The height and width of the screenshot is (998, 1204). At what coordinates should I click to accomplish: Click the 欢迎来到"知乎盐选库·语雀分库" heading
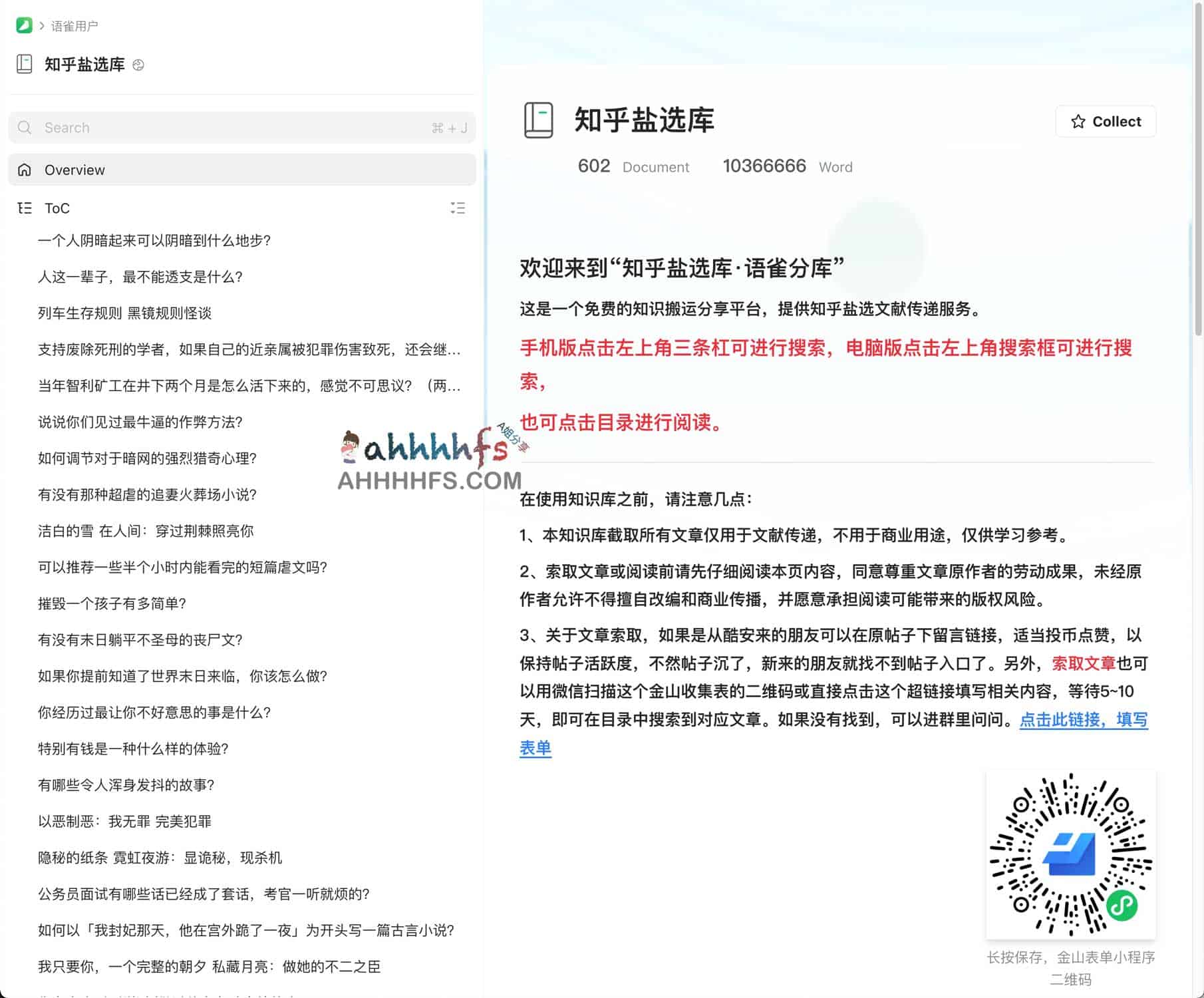682,267
